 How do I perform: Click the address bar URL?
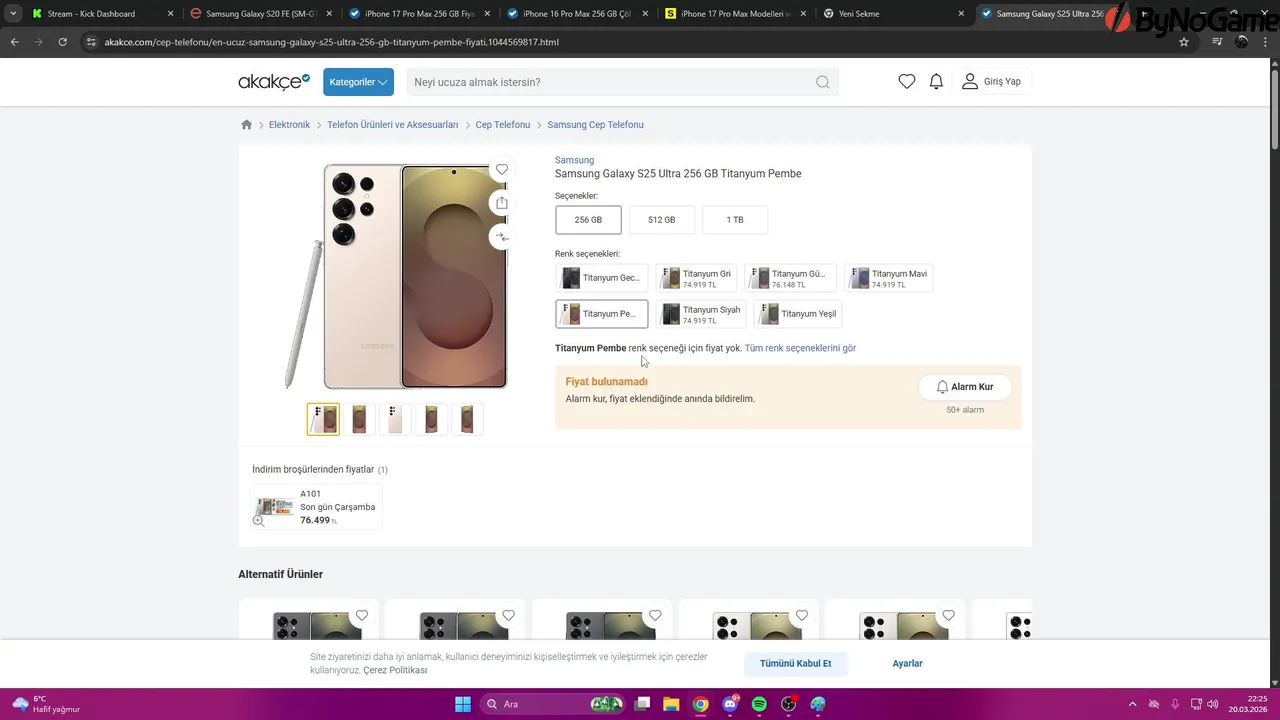click(x=331, y=42)
